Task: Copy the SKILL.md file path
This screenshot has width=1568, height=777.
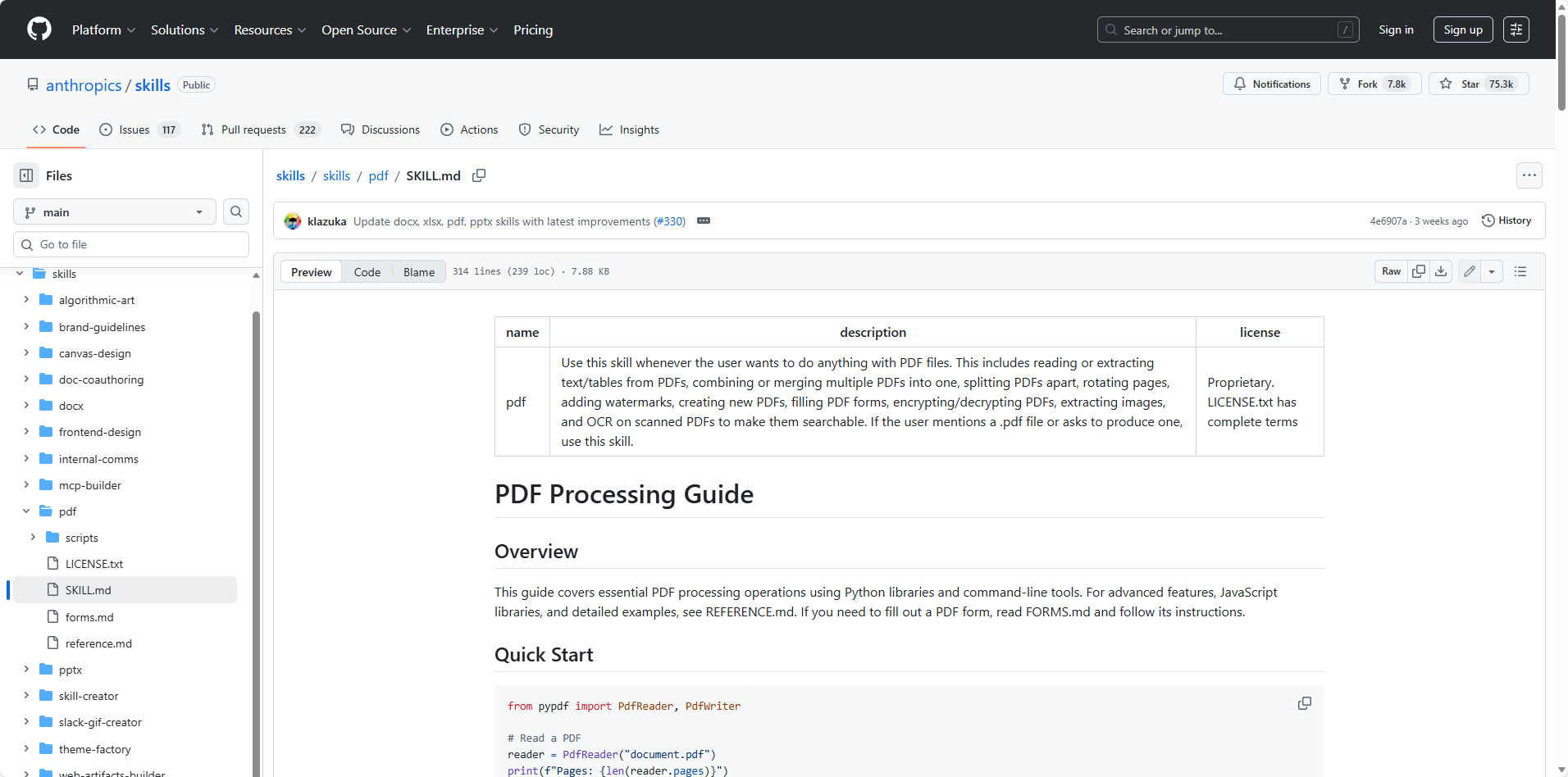Action: 479,175
